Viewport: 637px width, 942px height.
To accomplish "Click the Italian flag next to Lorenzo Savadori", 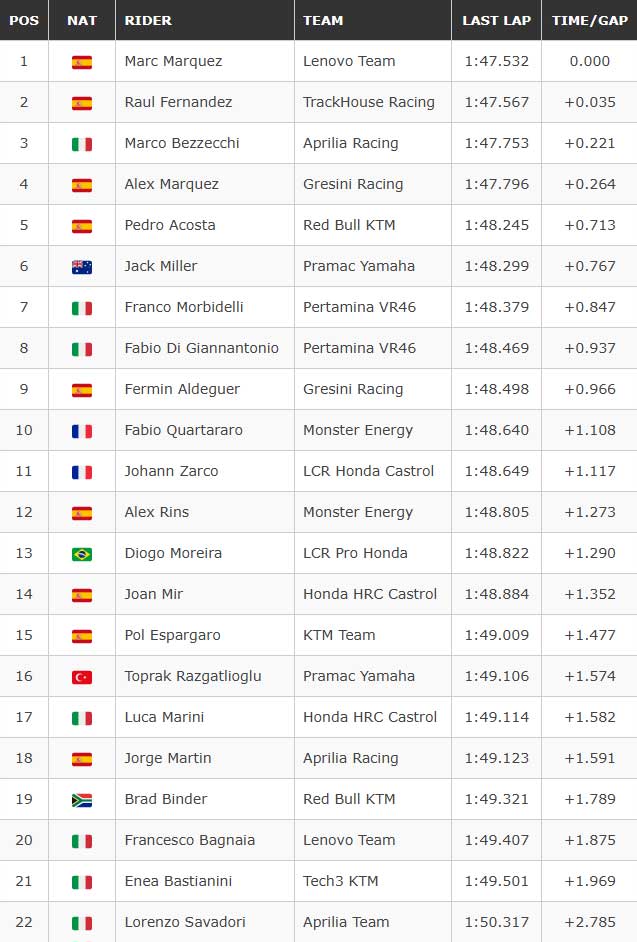I will pyautogui.click(x=82, y=923).
